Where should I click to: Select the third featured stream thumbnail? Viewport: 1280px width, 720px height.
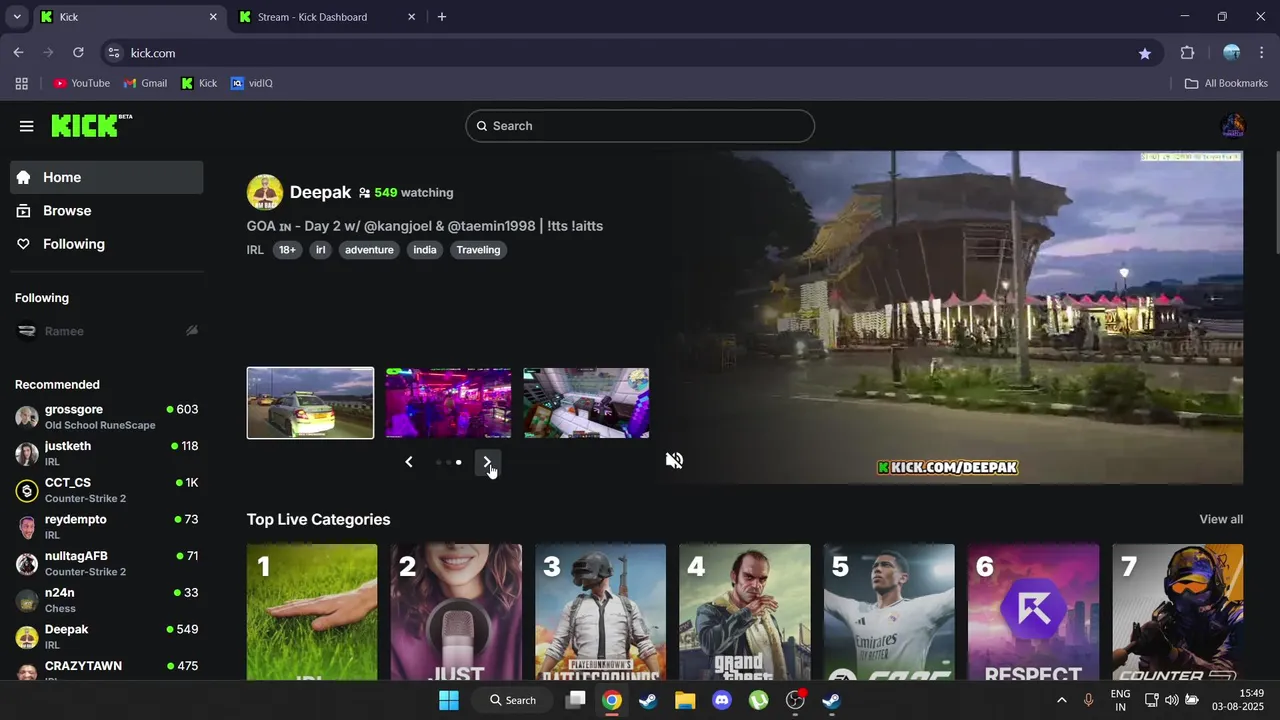tap(586, 403)
